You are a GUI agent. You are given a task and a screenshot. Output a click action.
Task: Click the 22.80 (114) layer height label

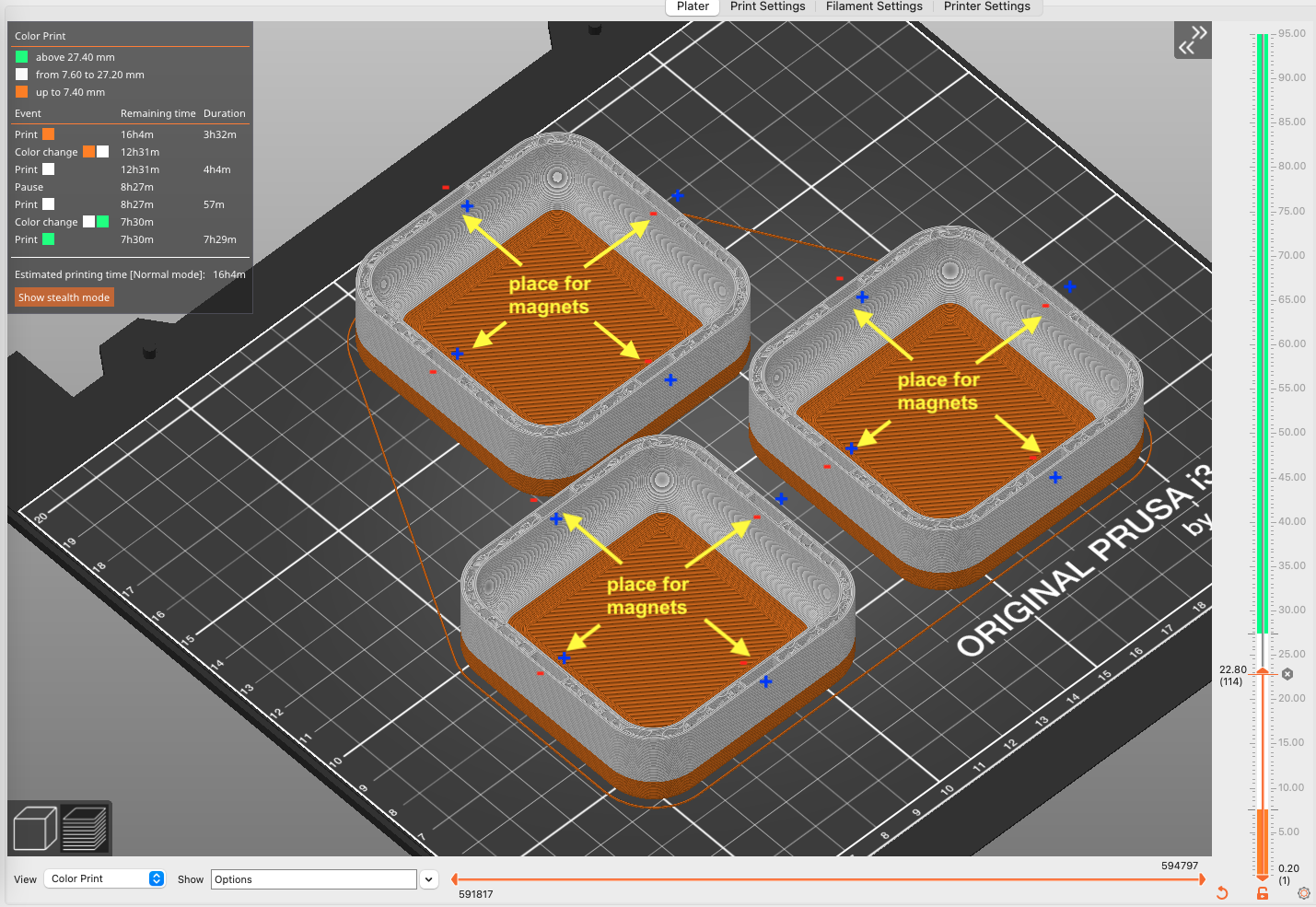tap(1232, 676)
